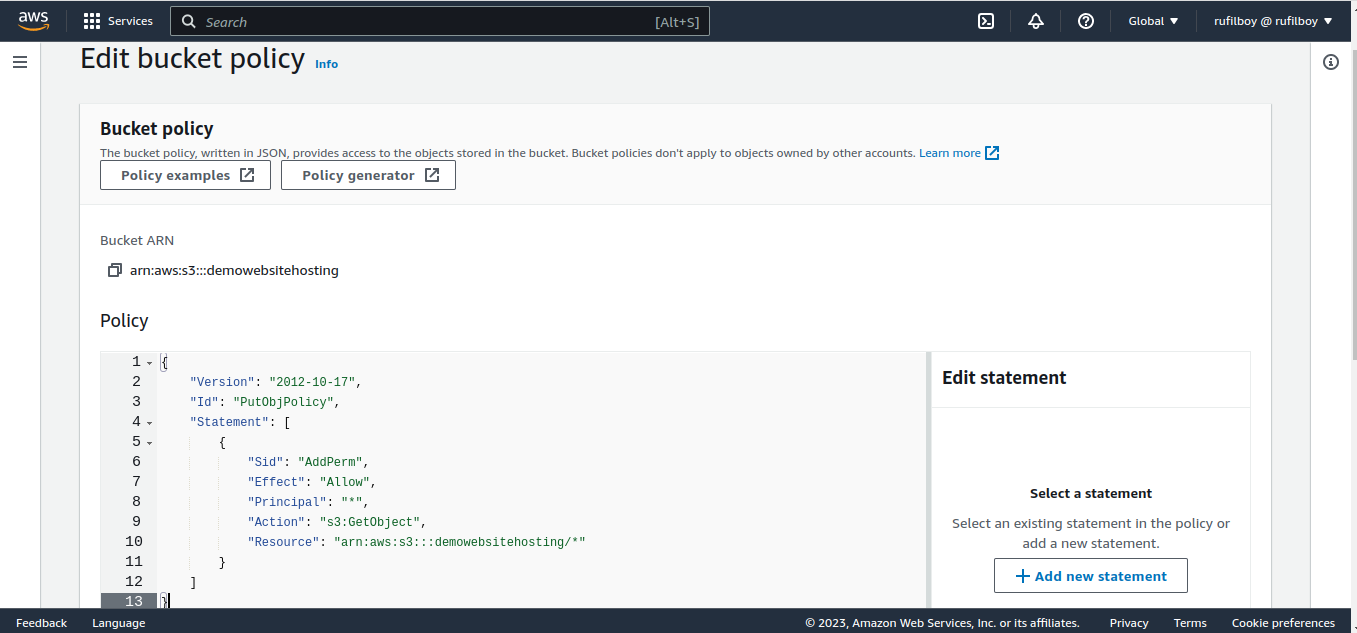The image size is (1357, 633).
Task: Collapse code fold arrow on line 1
Action: [149, 363]
